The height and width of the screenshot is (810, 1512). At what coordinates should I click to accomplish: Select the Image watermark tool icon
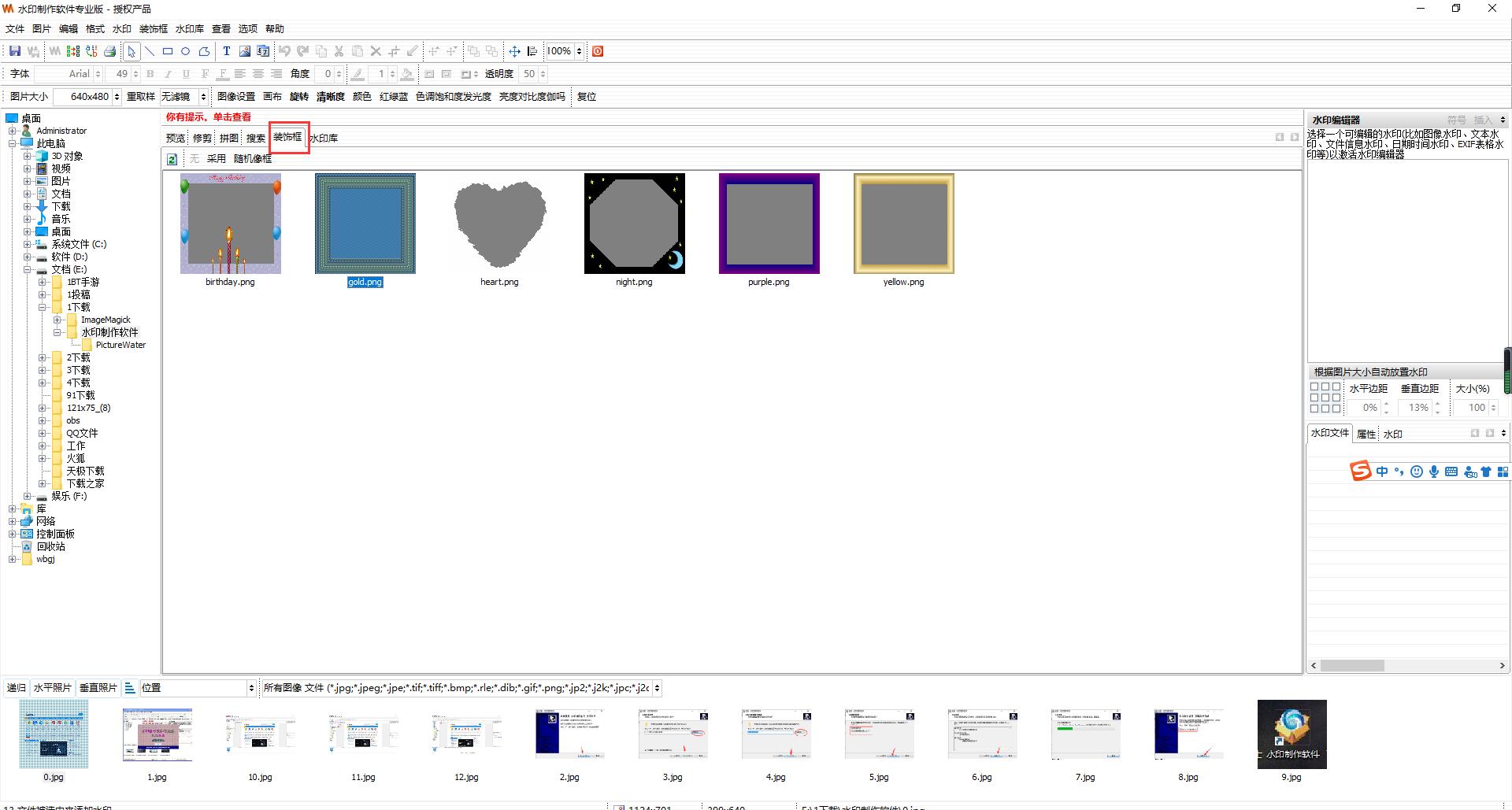pyautogui.click(x=245, y=51)
